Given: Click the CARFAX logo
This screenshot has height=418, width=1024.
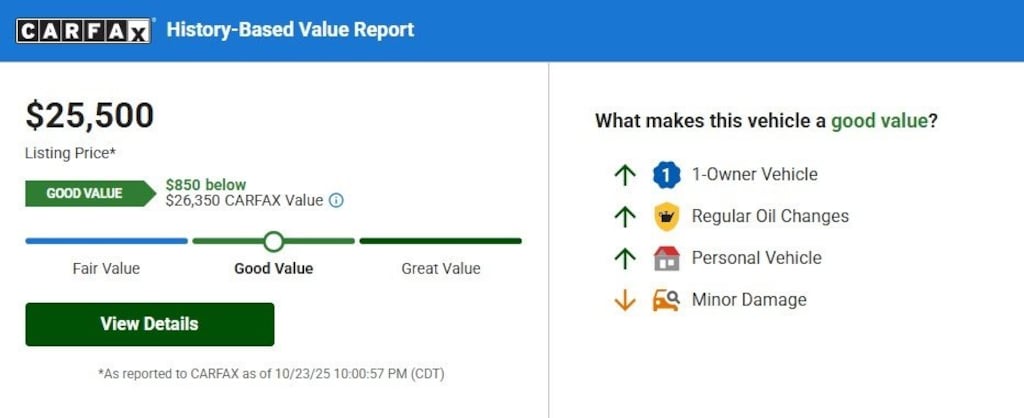Looking at the screenshot, I should pos(84,30).
